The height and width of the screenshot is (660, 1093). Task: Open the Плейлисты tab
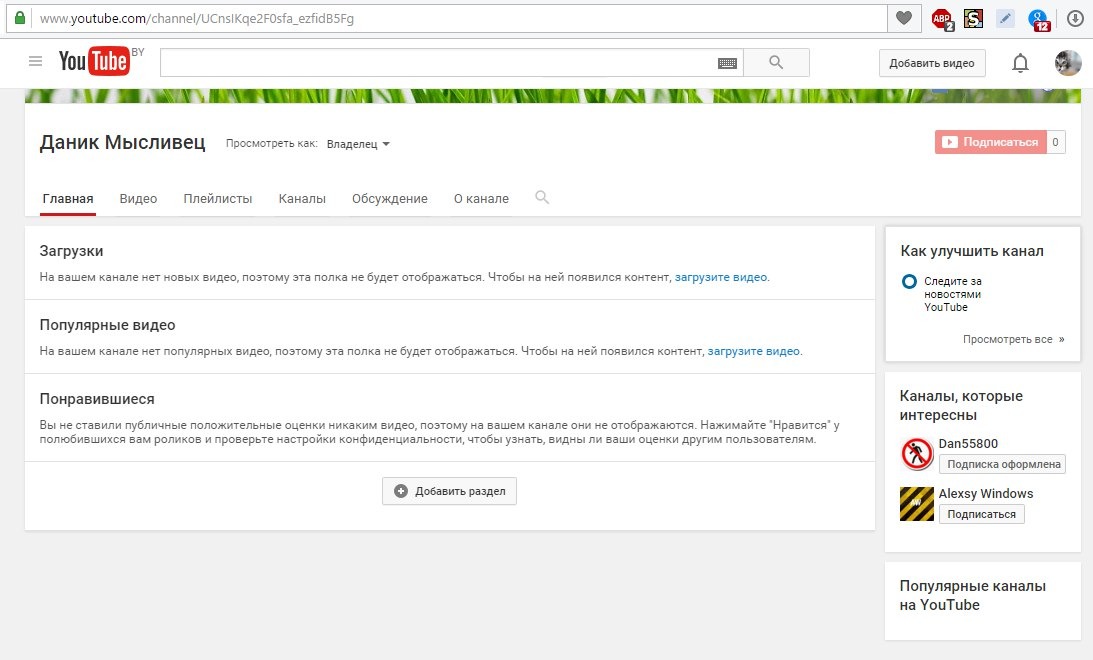(x=217, y=199)
